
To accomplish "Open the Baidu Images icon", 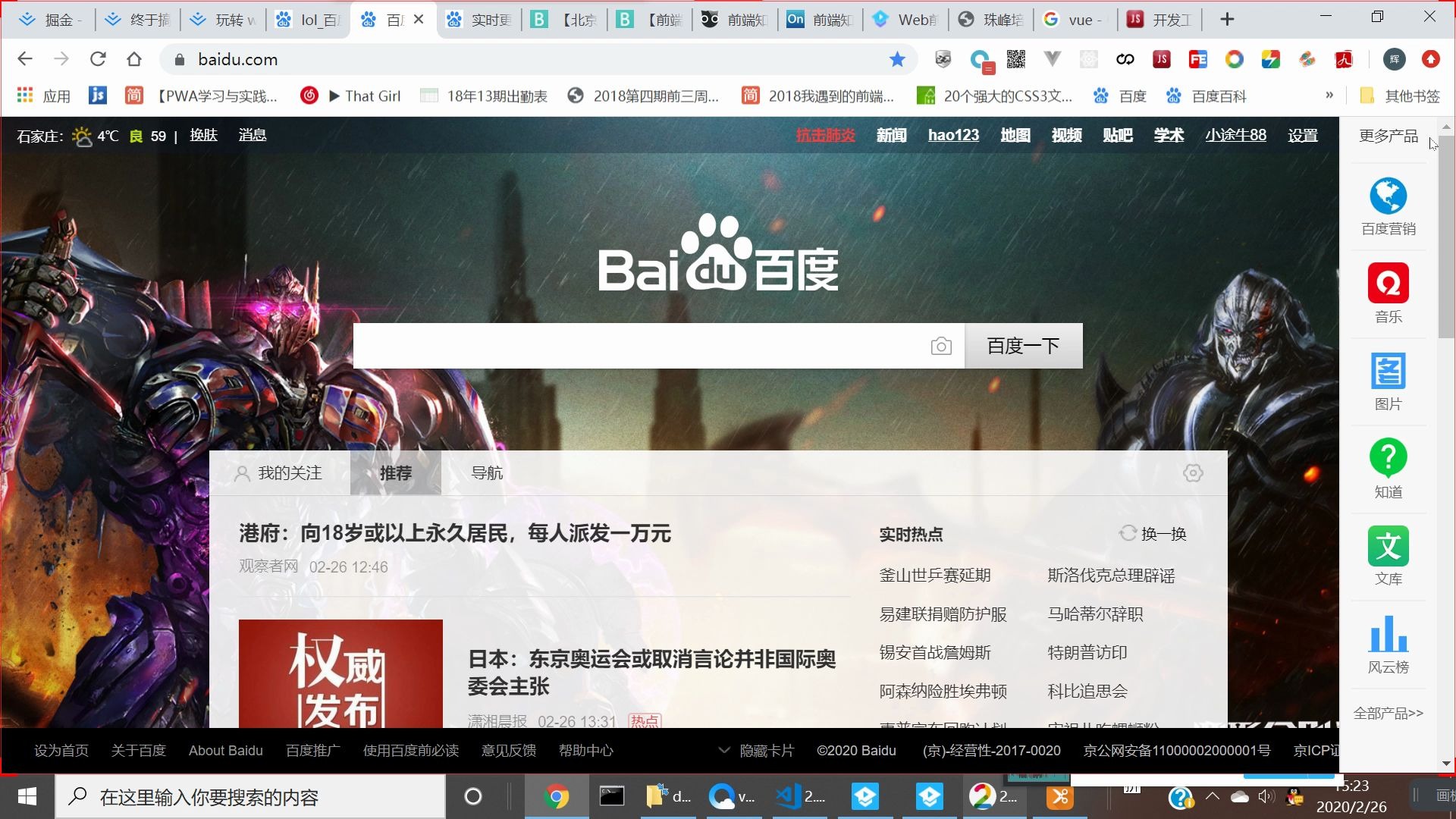I will coord(1388,371).
